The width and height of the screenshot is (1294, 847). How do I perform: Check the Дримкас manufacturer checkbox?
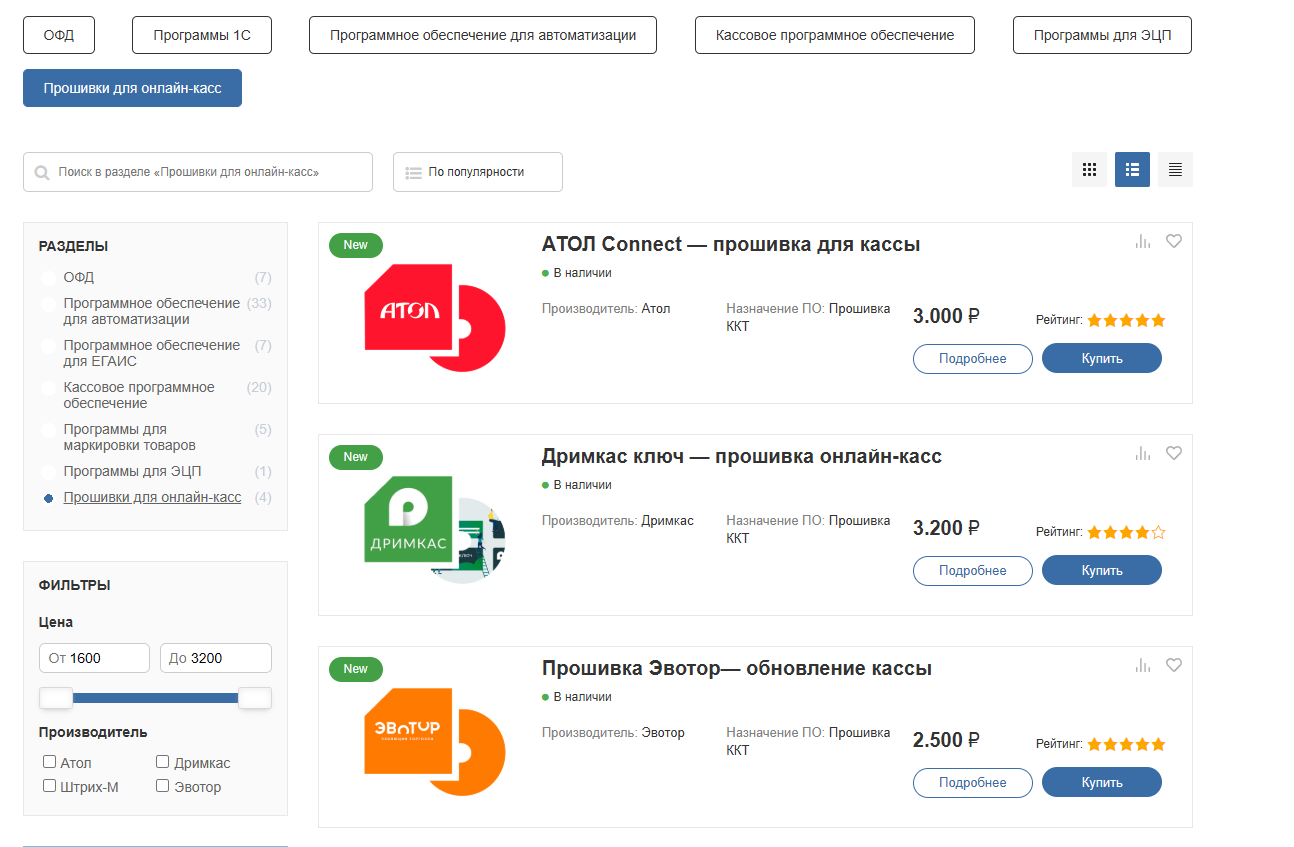point(162,762)
